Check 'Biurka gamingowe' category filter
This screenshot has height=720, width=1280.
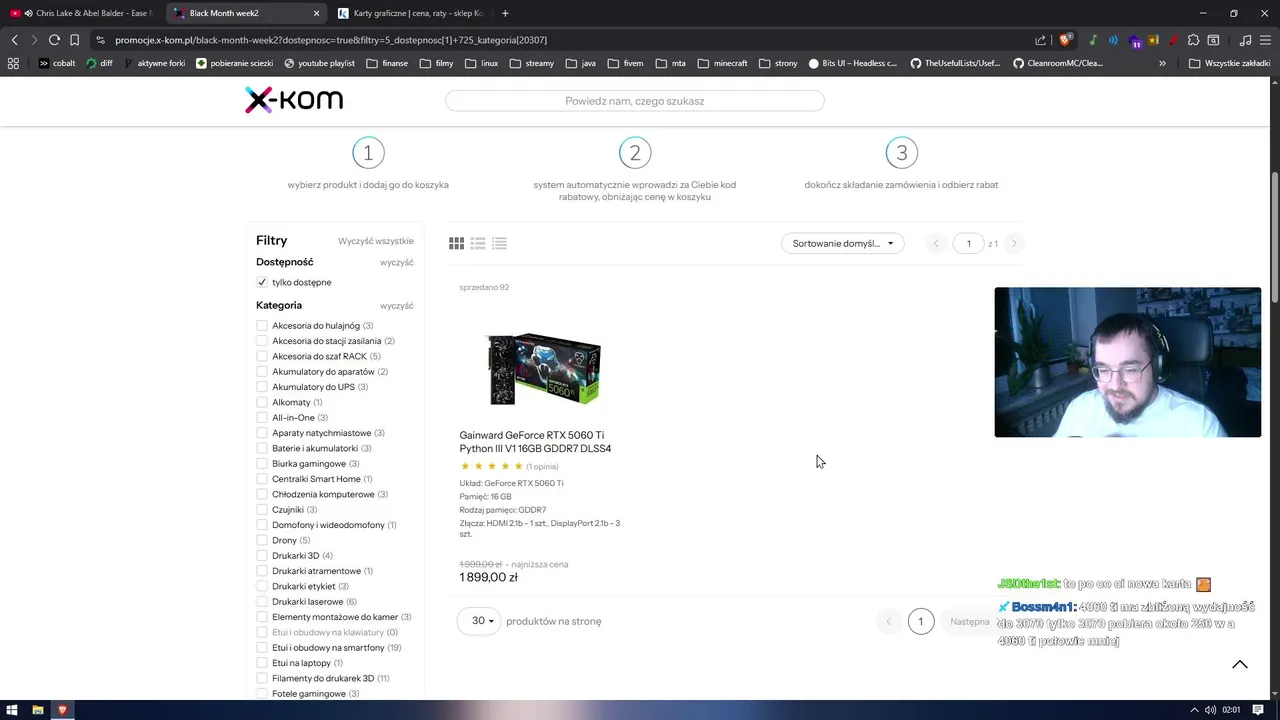(262, 463)
